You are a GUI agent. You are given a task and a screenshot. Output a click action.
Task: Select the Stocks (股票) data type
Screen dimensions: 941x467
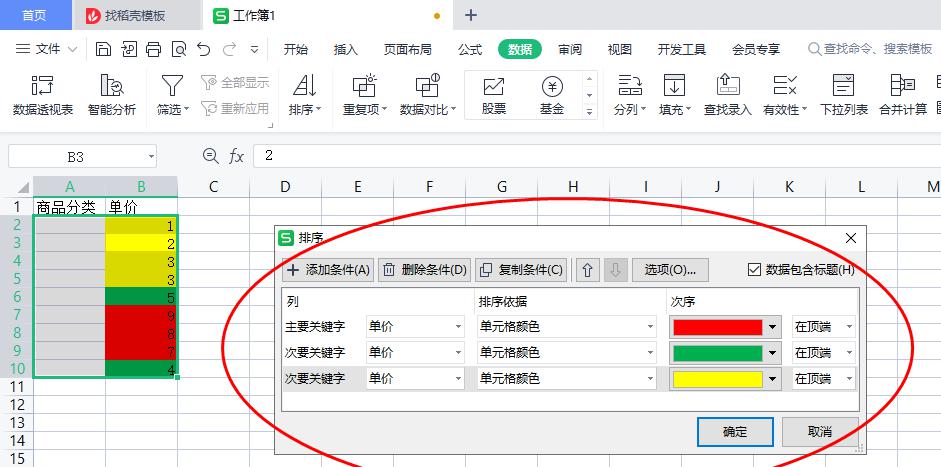tap(494, 95)
